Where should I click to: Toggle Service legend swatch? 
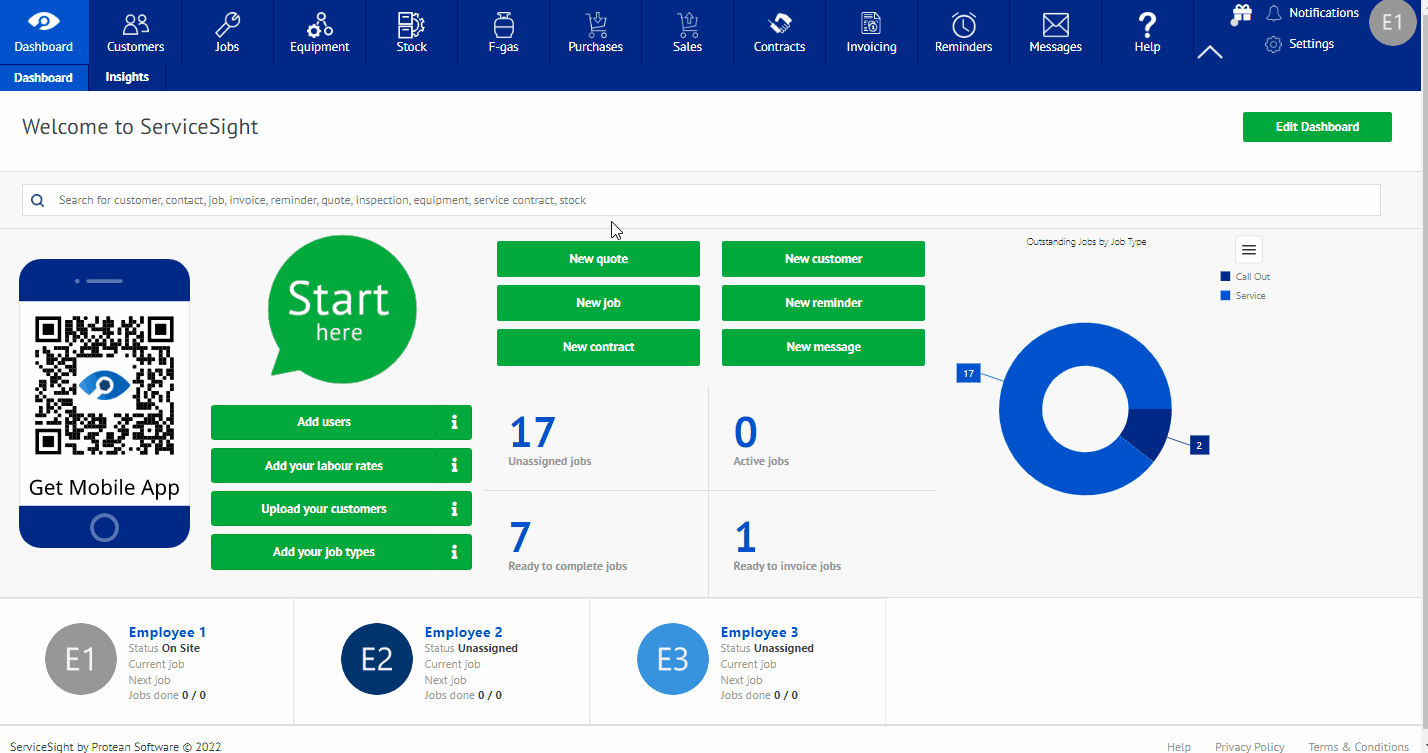1225,296
